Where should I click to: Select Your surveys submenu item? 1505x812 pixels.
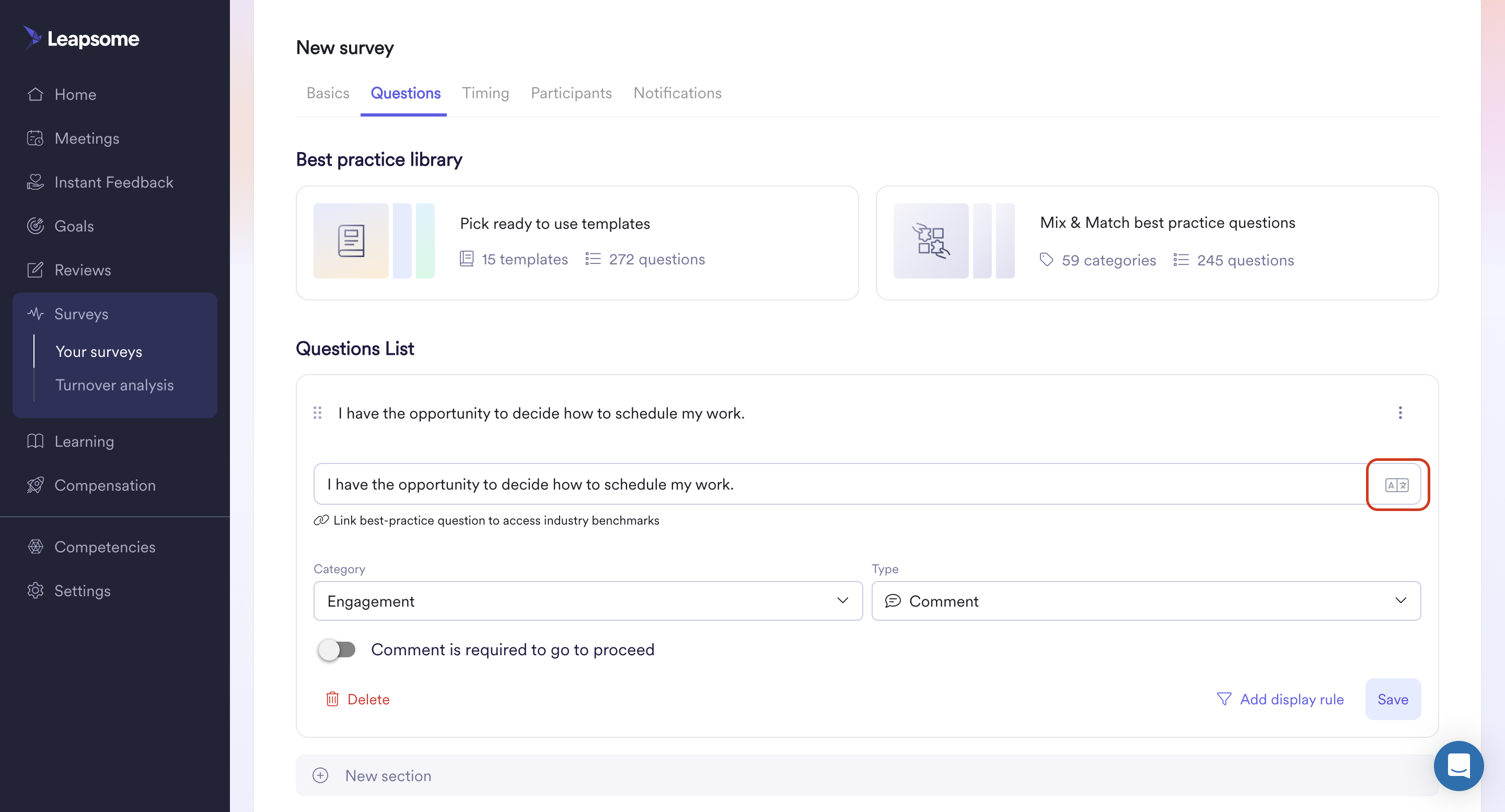pyautogui.click(x=99, y=352)
